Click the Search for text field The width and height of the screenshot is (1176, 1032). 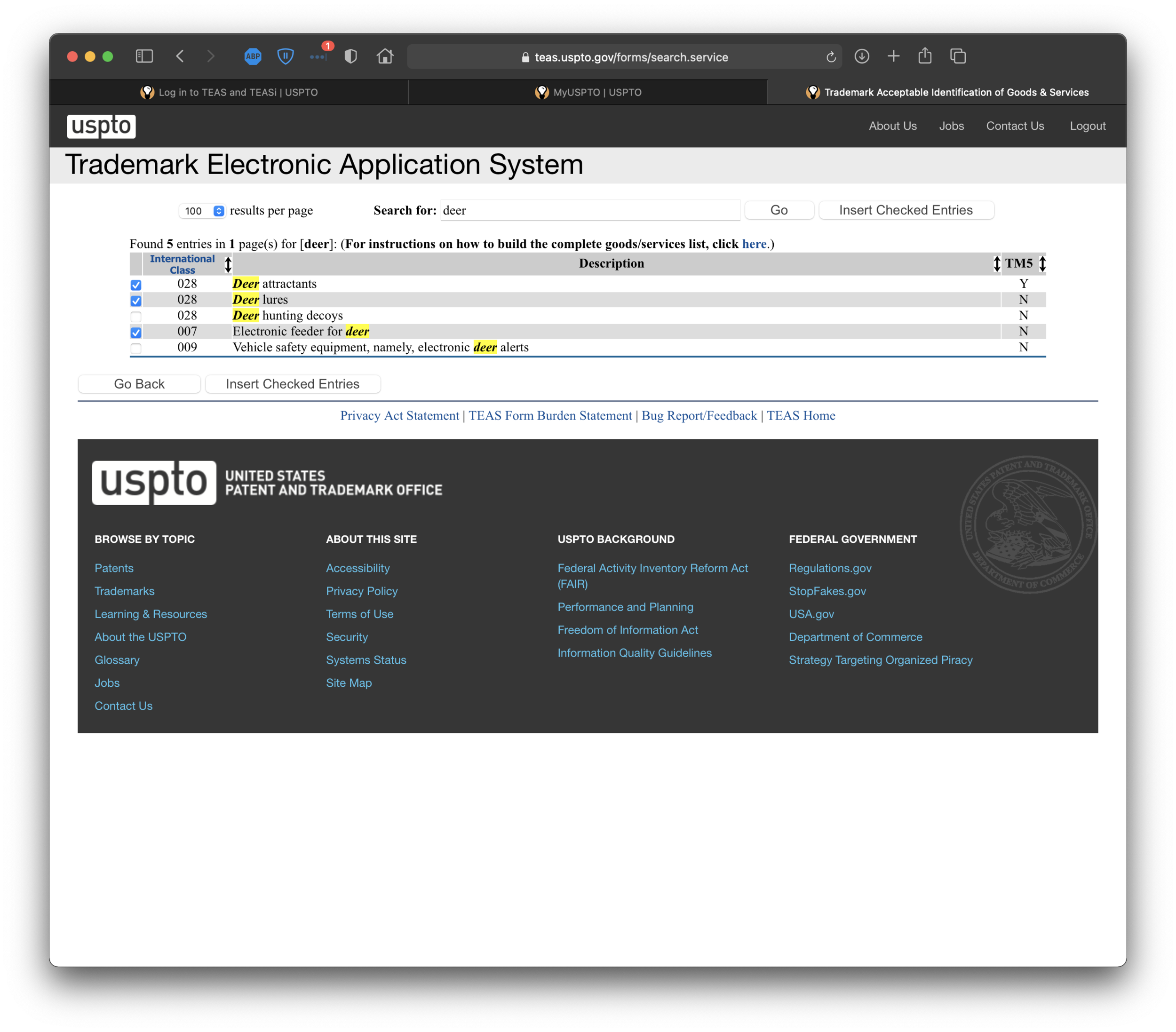[x=590, y=211]
